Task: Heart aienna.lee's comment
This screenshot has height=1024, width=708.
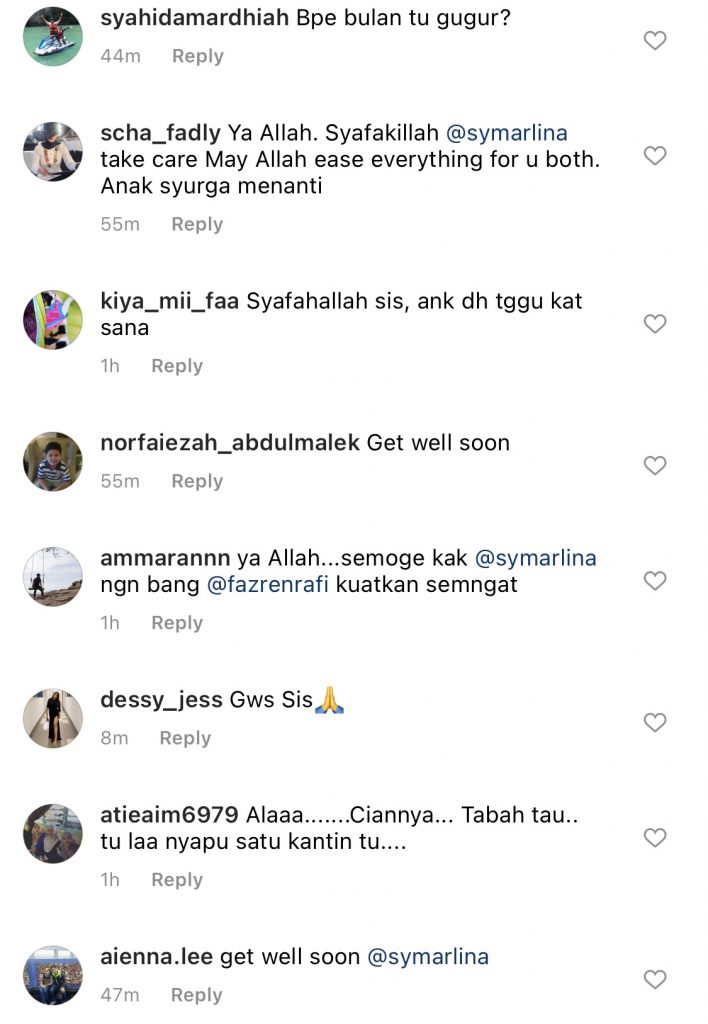Action: (x=654, y=979)
